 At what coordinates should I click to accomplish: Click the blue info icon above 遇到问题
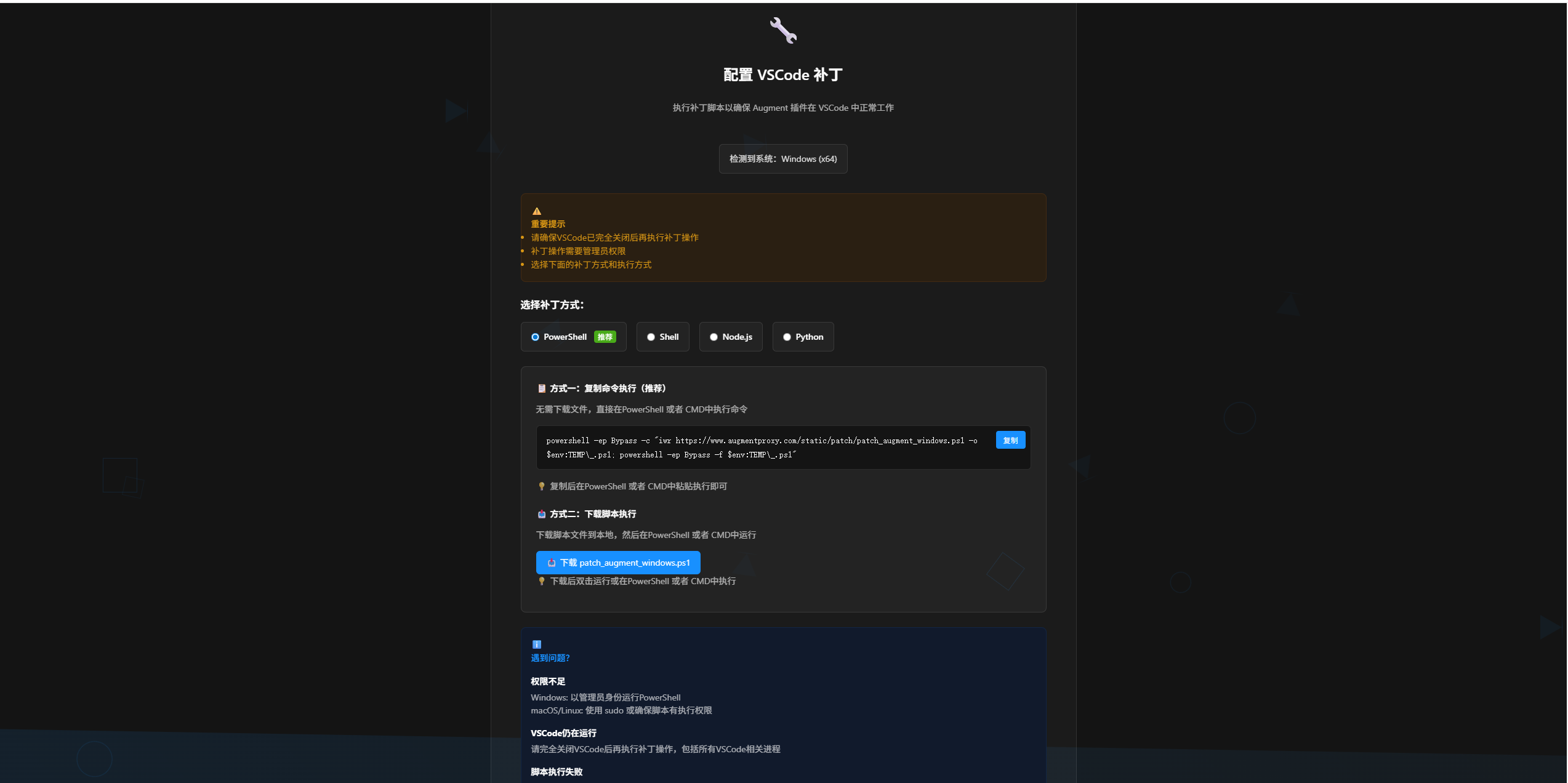537,644
